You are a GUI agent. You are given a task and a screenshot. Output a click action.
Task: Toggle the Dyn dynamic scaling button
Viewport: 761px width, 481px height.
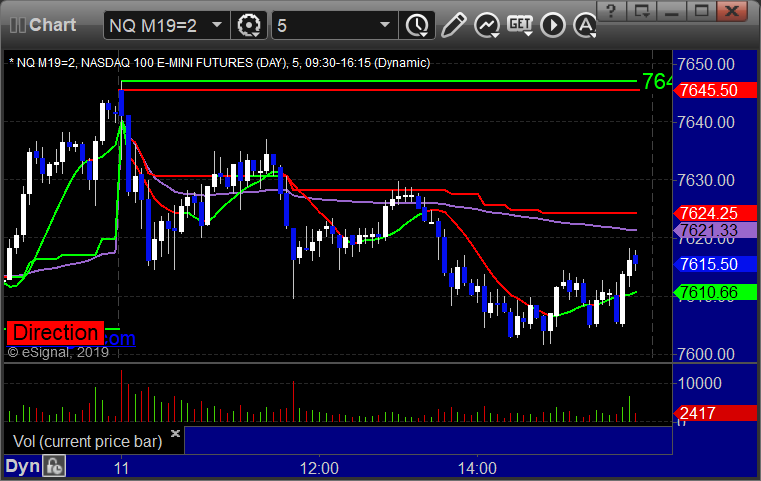tap(22, 466)
